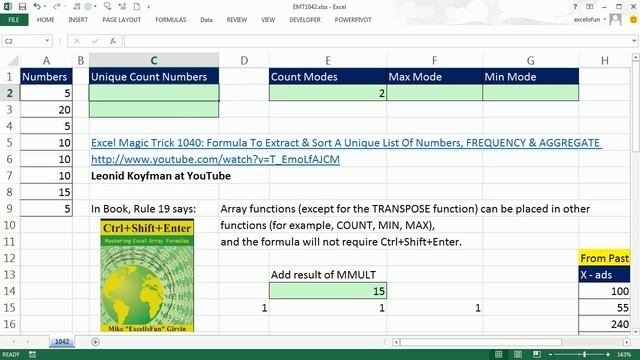This screenshot has width=640, height=360.
Task: Select row 5 header
Action: pyautogui.click(x=10, y=143)
